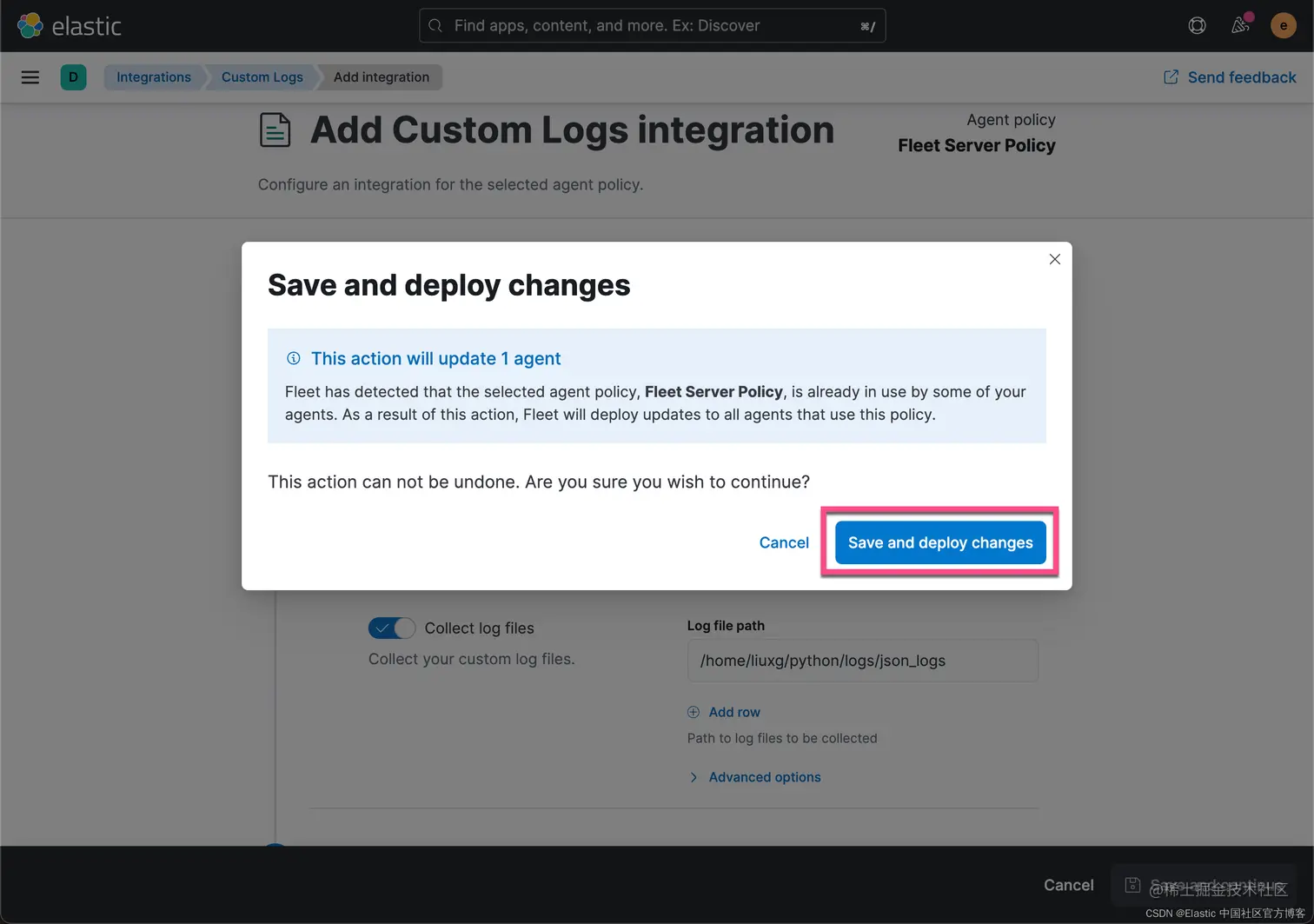Toggle Collect log files switch
The width and height of the screenshot is (1314, 924).
pyautogui.click(x=392, y=628)
